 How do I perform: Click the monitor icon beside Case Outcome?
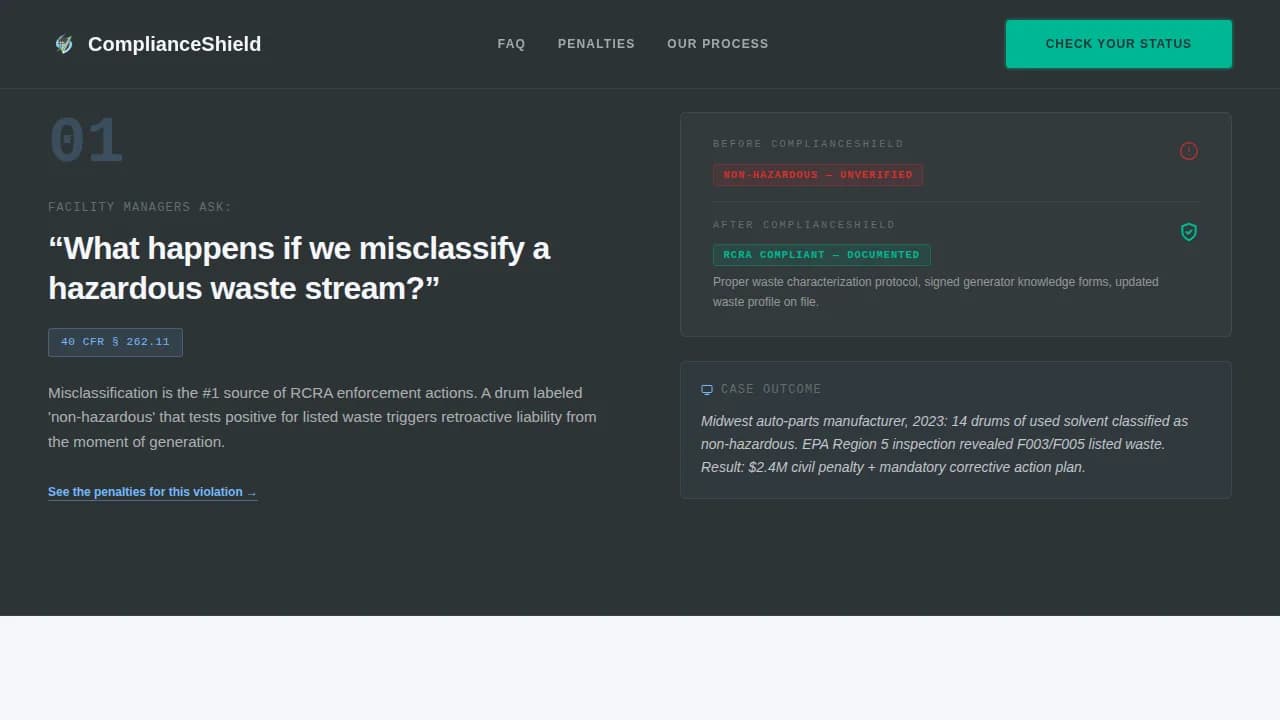pyautogui.click(x=707, y=389)
